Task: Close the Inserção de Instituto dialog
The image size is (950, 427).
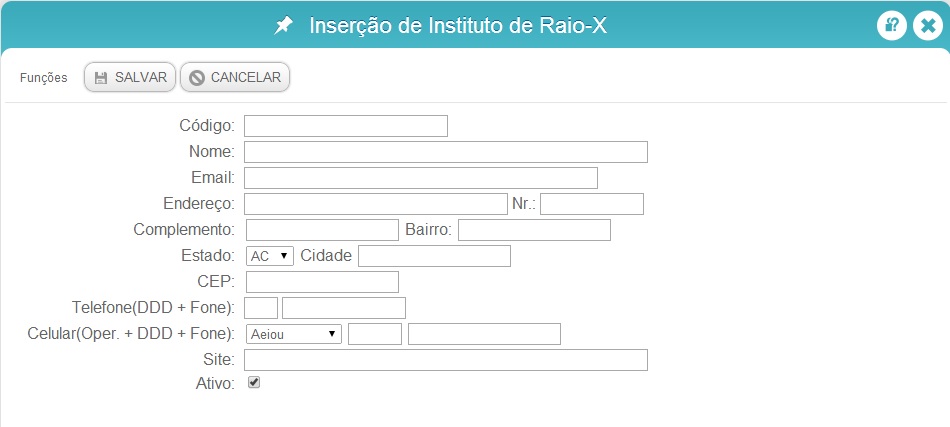Action: [928, 26]
